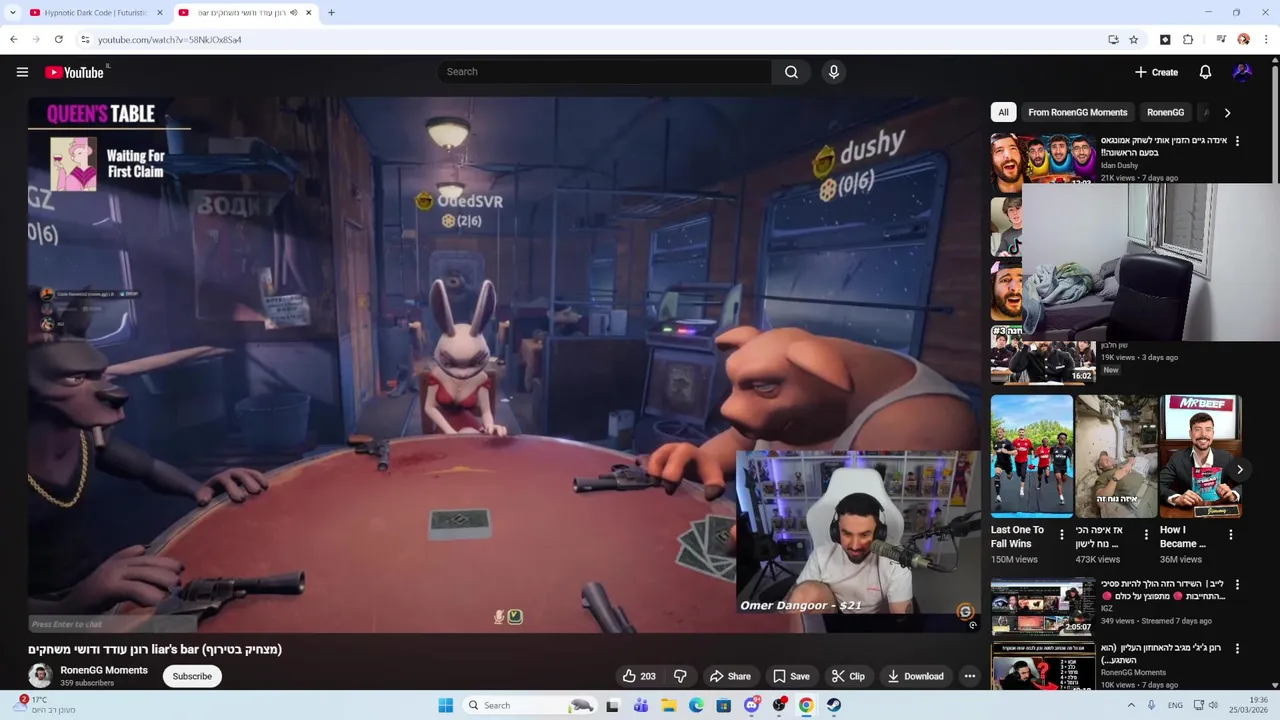Open Microsoft Store from the taskbar
This screenshot has width=1280, height=720.
pyautogui.click(x=723, y=705)
